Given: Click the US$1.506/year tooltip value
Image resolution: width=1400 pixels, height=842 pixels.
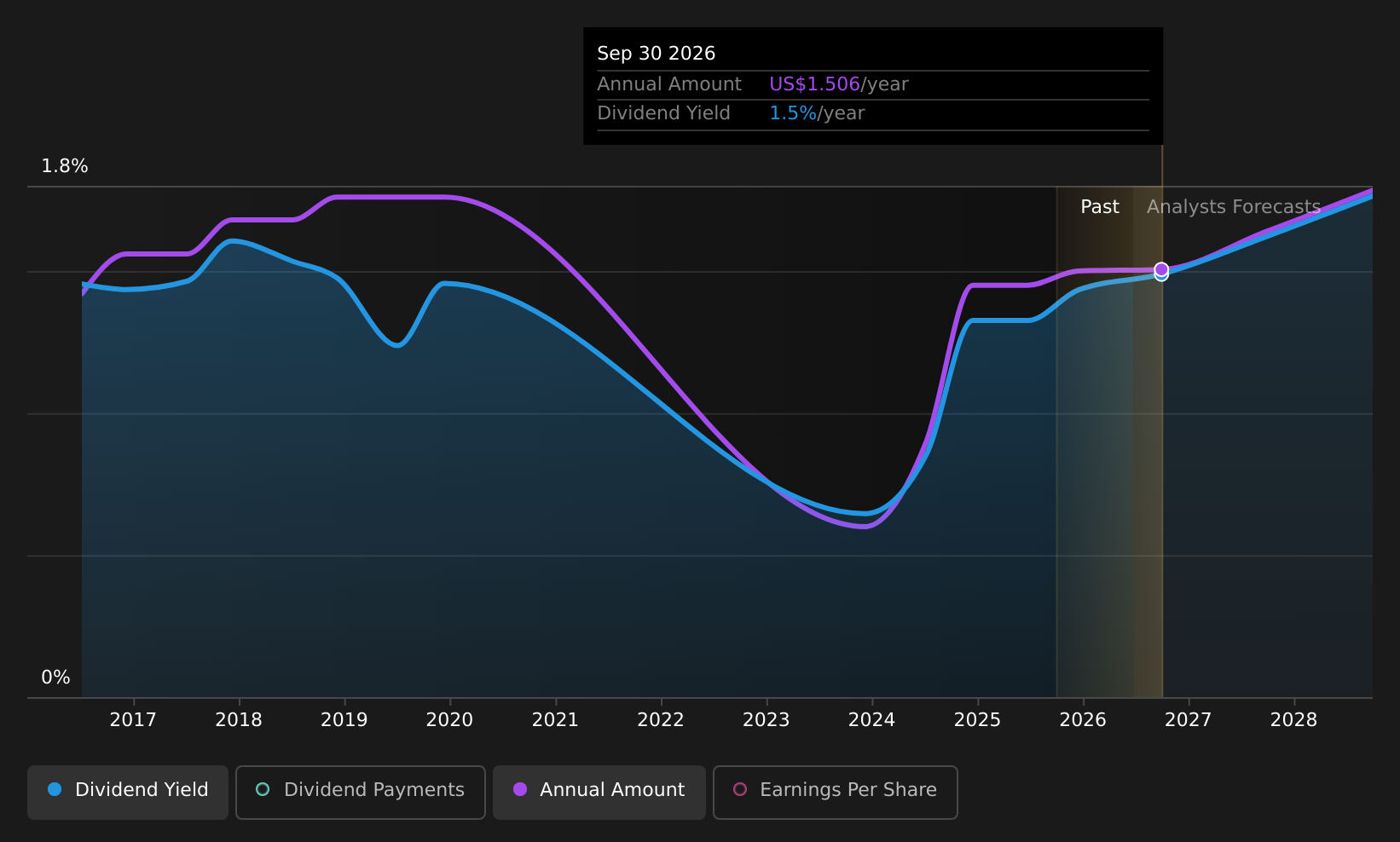Looking at the screenshot, I should (839, 84).
